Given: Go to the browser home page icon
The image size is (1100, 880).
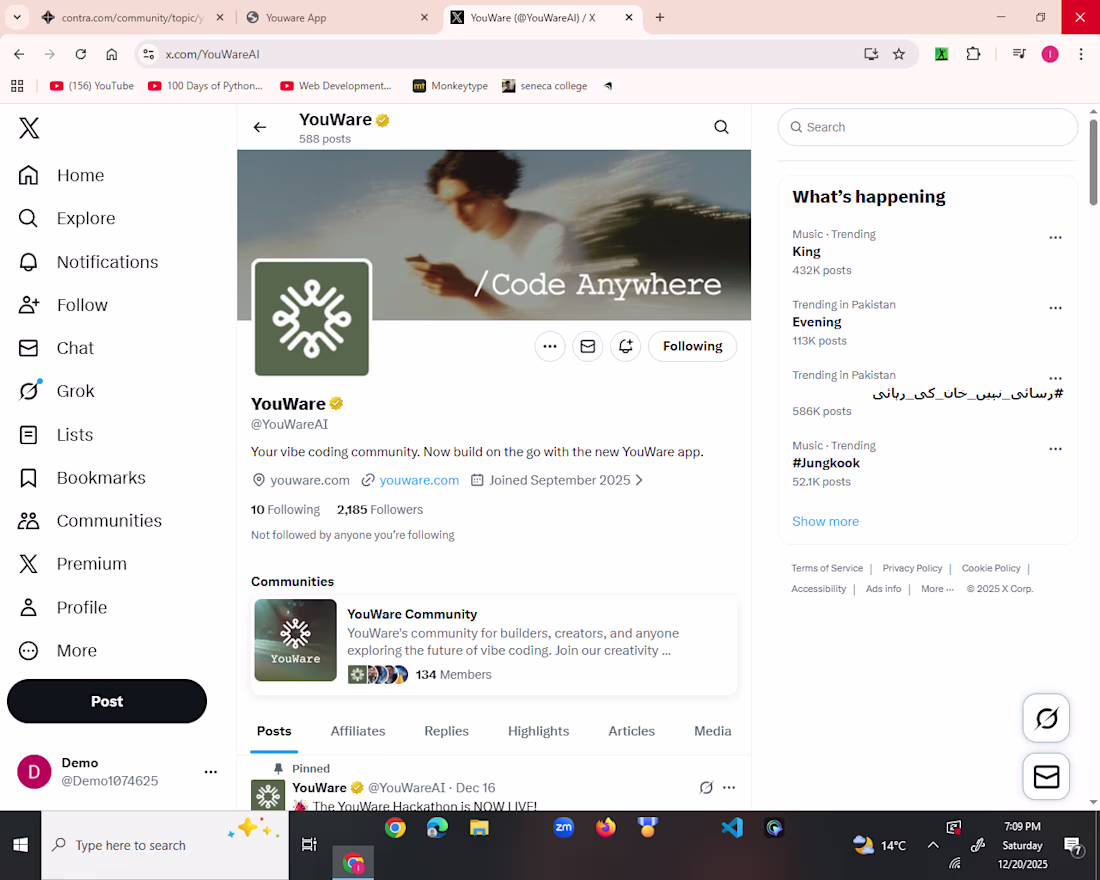Looking at the screenshot, I should click(112, 54).
